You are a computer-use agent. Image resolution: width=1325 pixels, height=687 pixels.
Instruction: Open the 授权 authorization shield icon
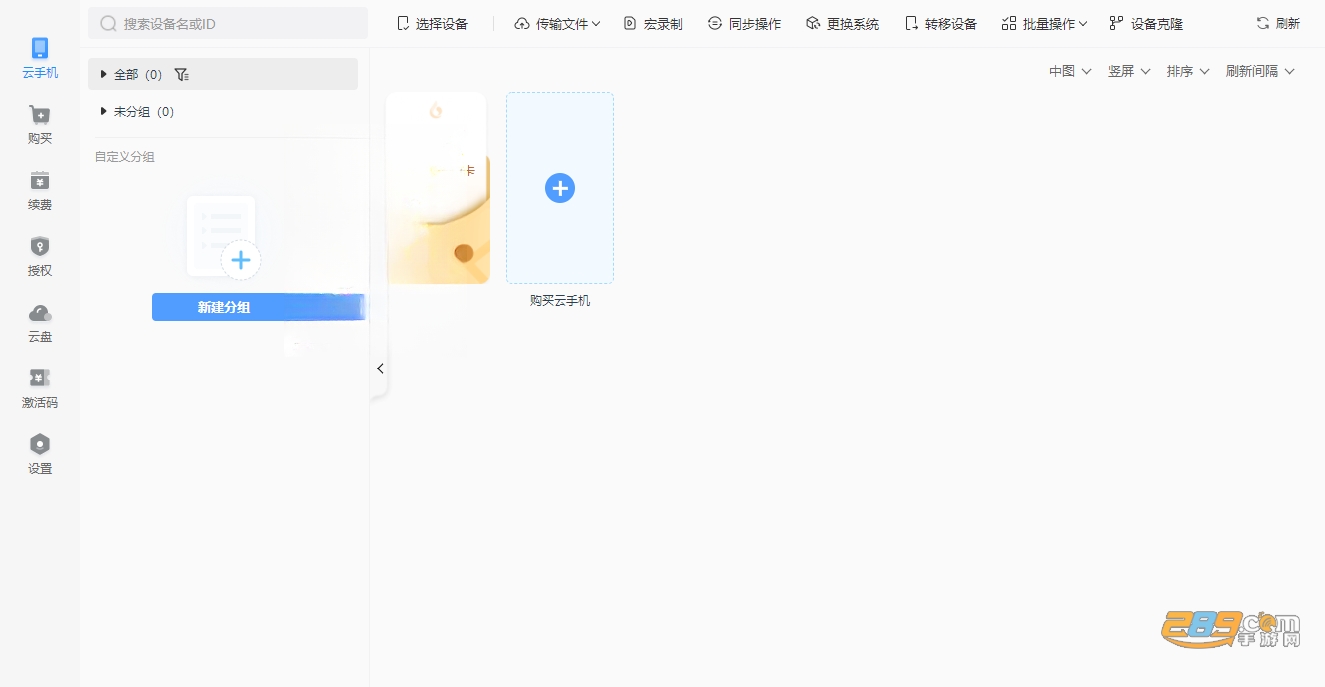40,246
